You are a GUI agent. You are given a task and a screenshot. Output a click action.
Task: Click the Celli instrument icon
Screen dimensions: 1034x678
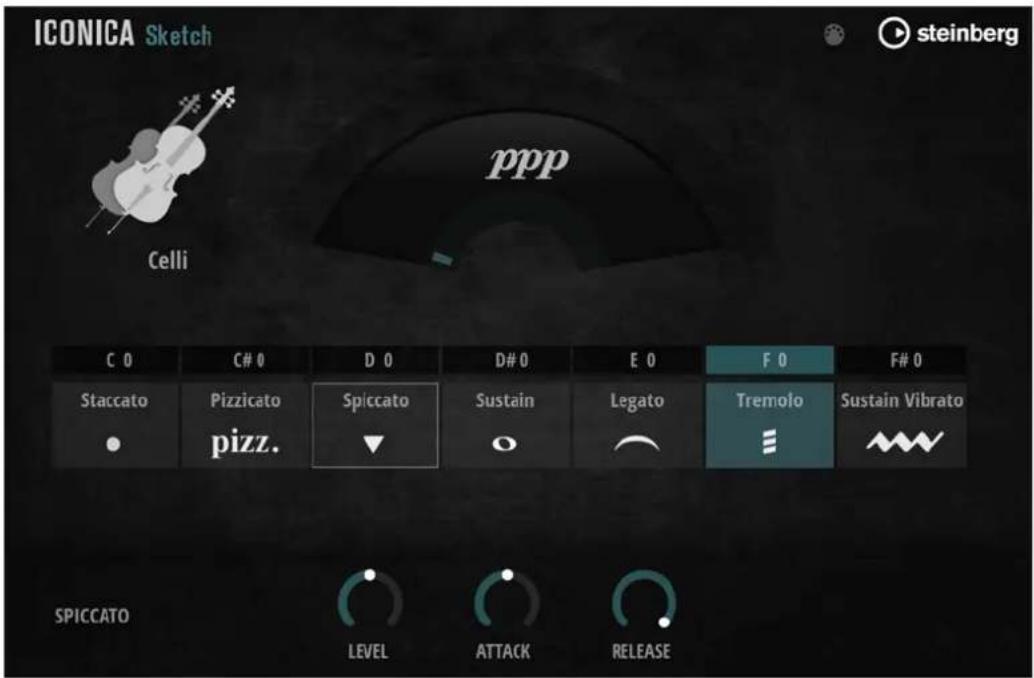point(160,160)
